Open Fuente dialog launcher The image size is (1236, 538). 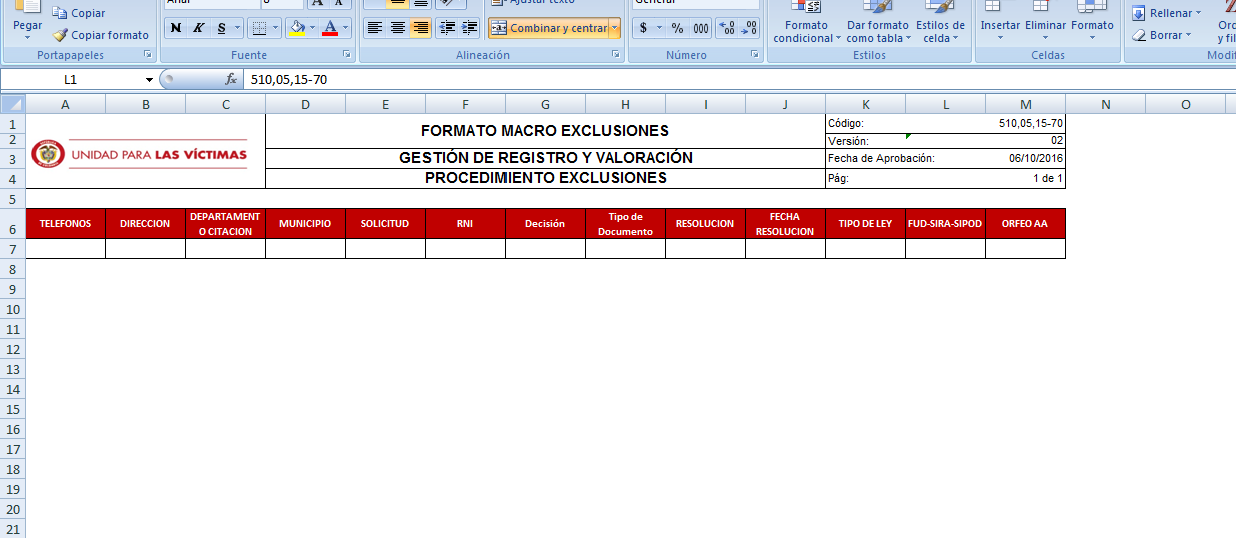346,55
